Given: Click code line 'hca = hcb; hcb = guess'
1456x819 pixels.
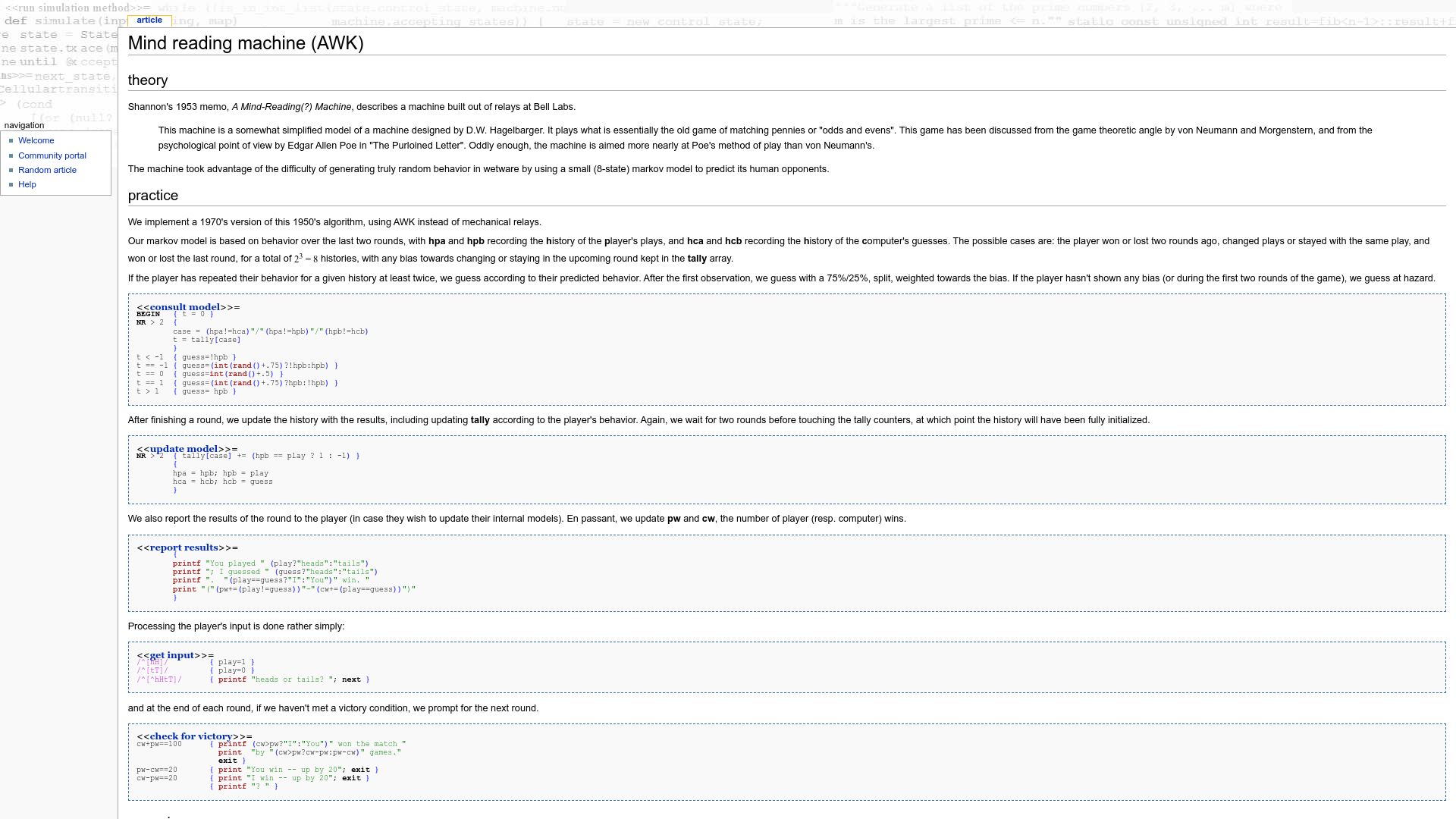Looking at the screenshot, I should click(222, 482).
